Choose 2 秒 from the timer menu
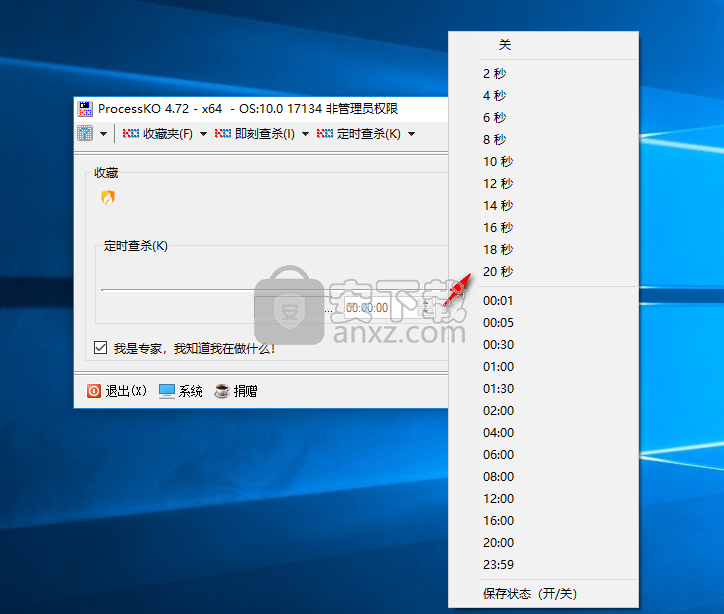The width and height of the screenshot is (724, 614). pos(543,73)
